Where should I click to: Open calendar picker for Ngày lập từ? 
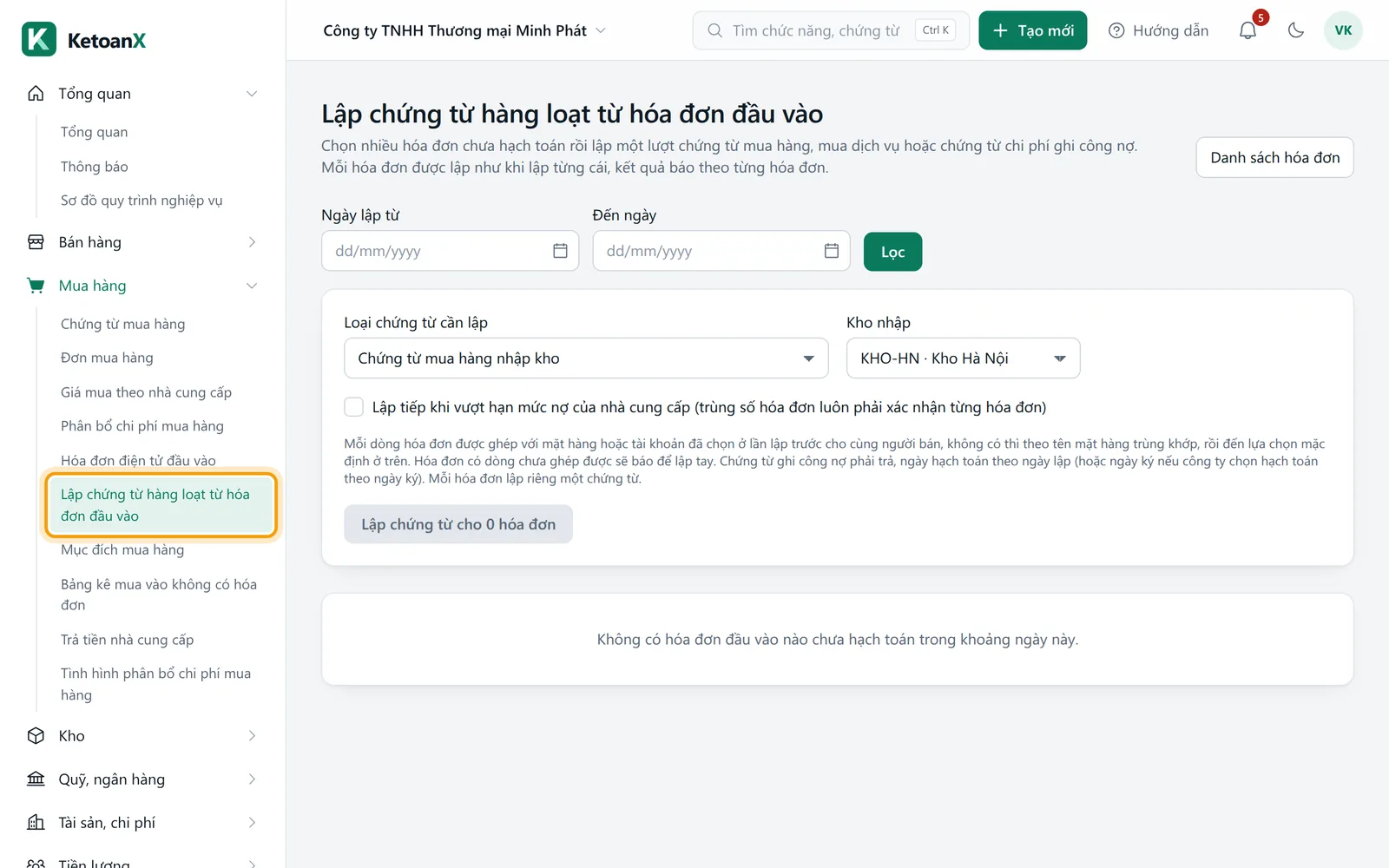tap(560, 251)
